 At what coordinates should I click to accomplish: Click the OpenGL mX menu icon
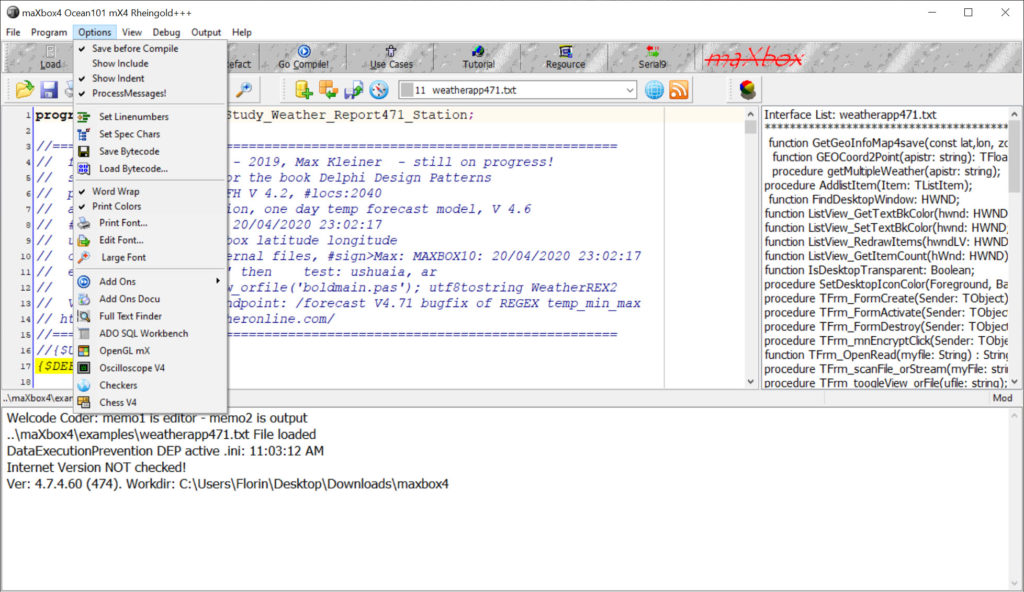coord(84,351)
